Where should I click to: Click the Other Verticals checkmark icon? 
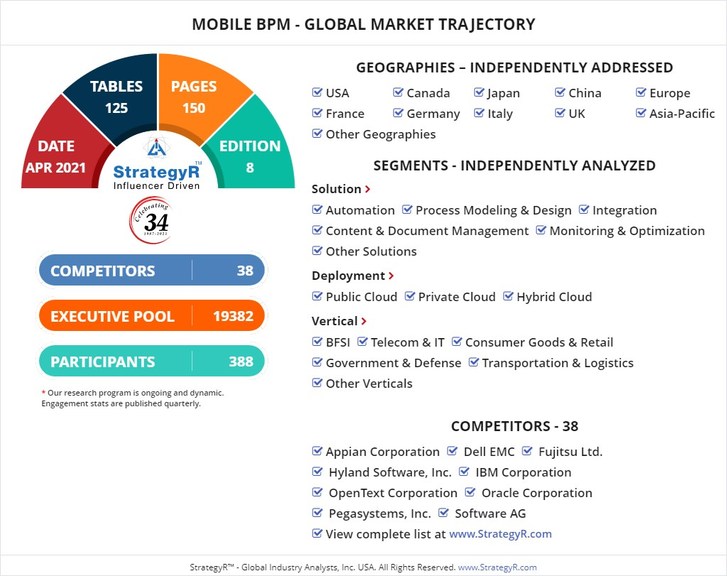click(x=317, y=383)
